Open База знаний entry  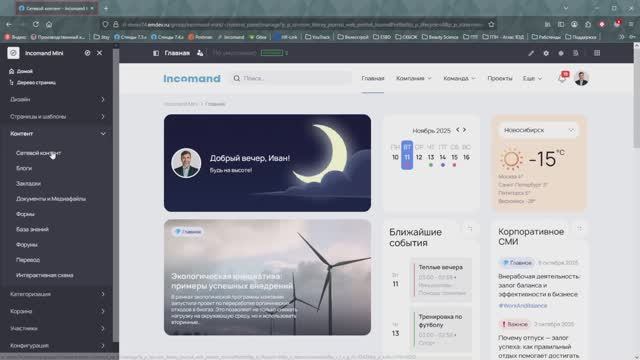click(32, 229)
